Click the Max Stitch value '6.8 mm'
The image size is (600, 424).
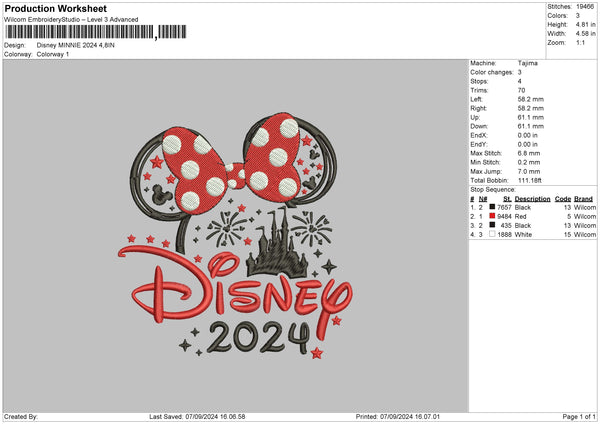tap(529, 153)
